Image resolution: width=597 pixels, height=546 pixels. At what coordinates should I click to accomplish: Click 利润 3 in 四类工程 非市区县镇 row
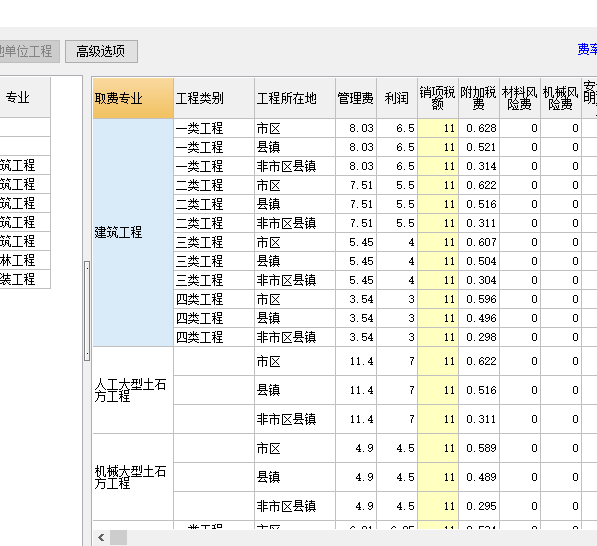pyautogui.click(x=397, y=337)
